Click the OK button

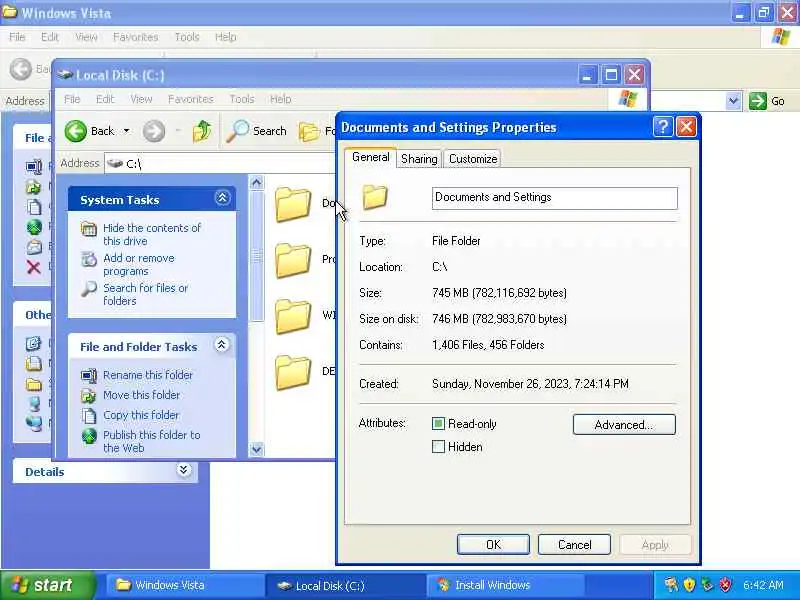pos(493,544)
